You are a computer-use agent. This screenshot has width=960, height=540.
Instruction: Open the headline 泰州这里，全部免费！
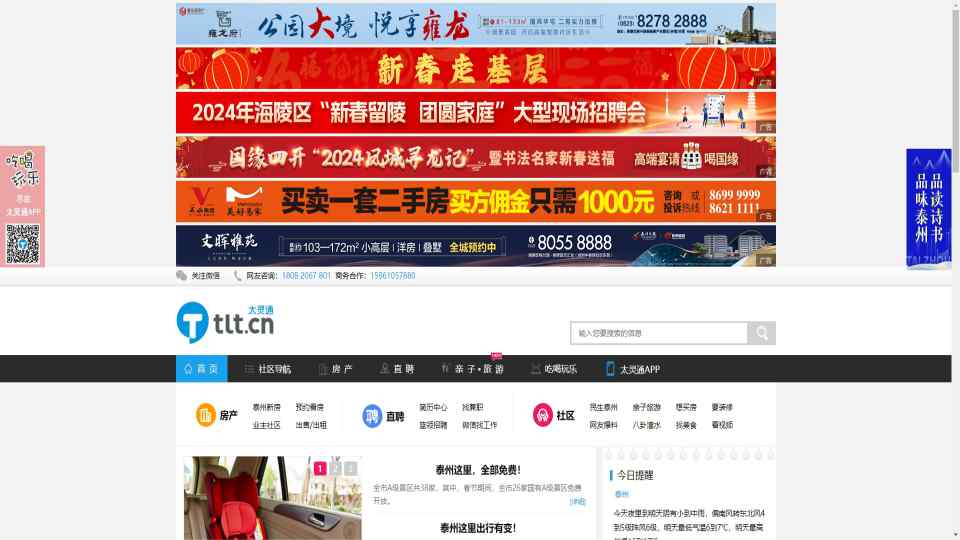478,470
